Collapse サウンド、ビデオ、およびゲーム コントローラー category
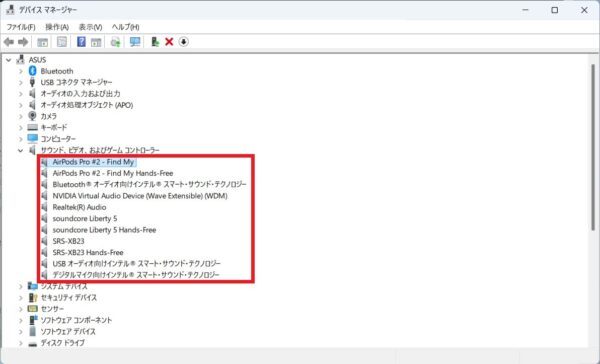The image size is (600, 364). click(x=21, y=150)
